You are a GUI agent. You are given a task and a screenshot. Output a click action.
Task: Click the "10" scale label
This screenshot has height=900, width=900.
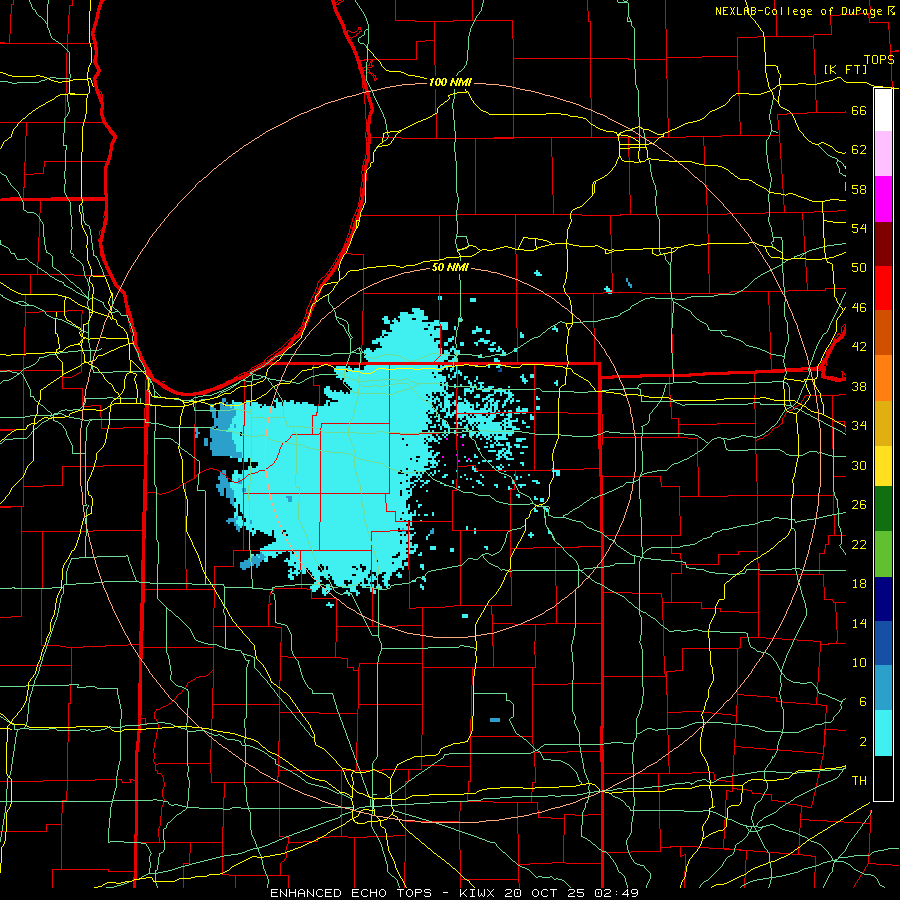pyautogui.click(x=859, y=663)
